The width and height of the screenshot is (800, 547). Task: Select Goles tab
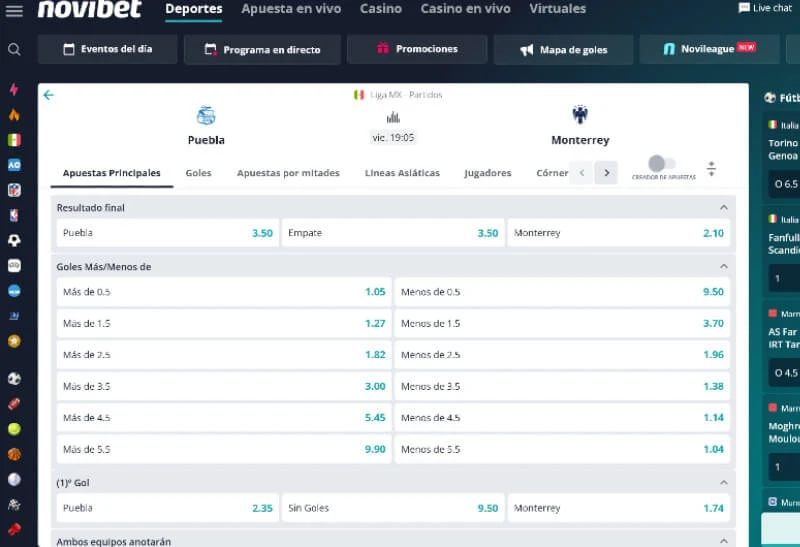pyautogui.click(x=198, y=173)
